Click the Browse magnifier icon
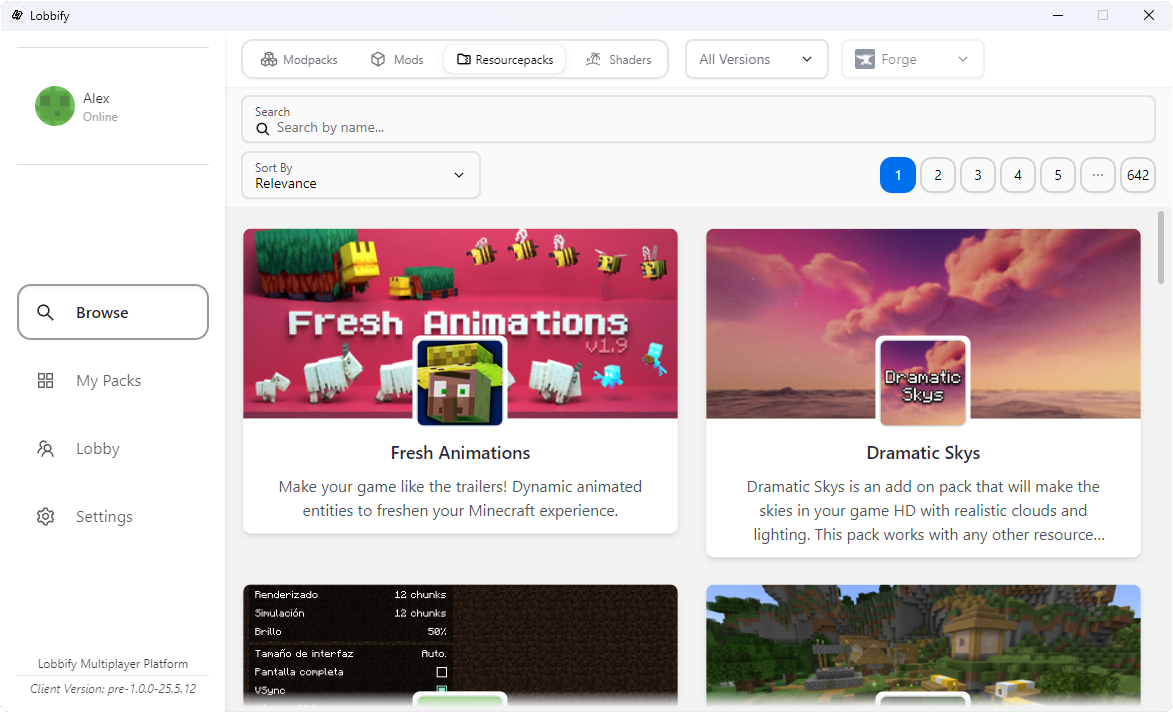The height and width of the screenshot is (713, 1173). coord(46,312)
